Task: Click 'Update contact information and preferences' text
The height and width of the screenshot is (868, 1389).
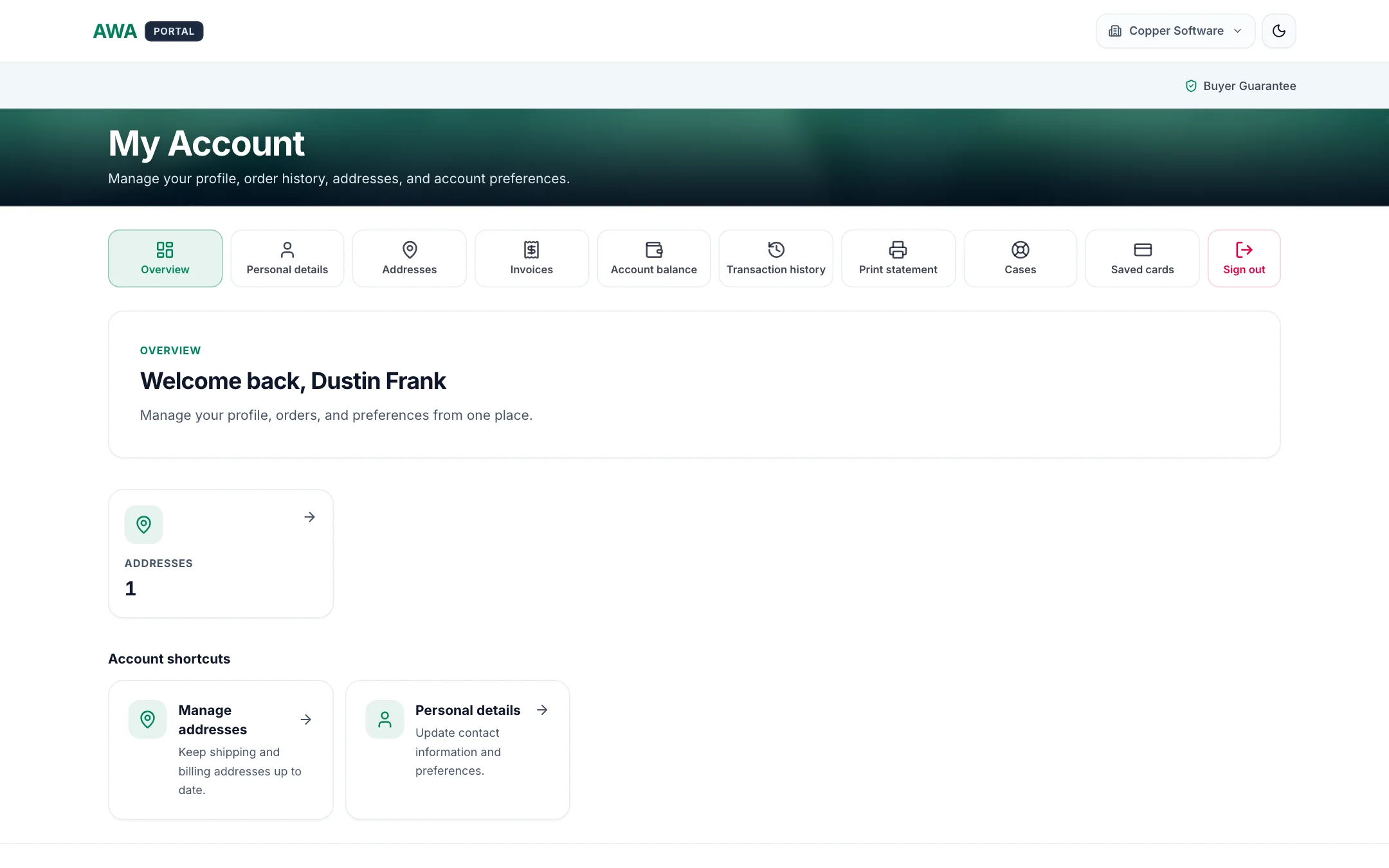Action: tap(458, 752)
